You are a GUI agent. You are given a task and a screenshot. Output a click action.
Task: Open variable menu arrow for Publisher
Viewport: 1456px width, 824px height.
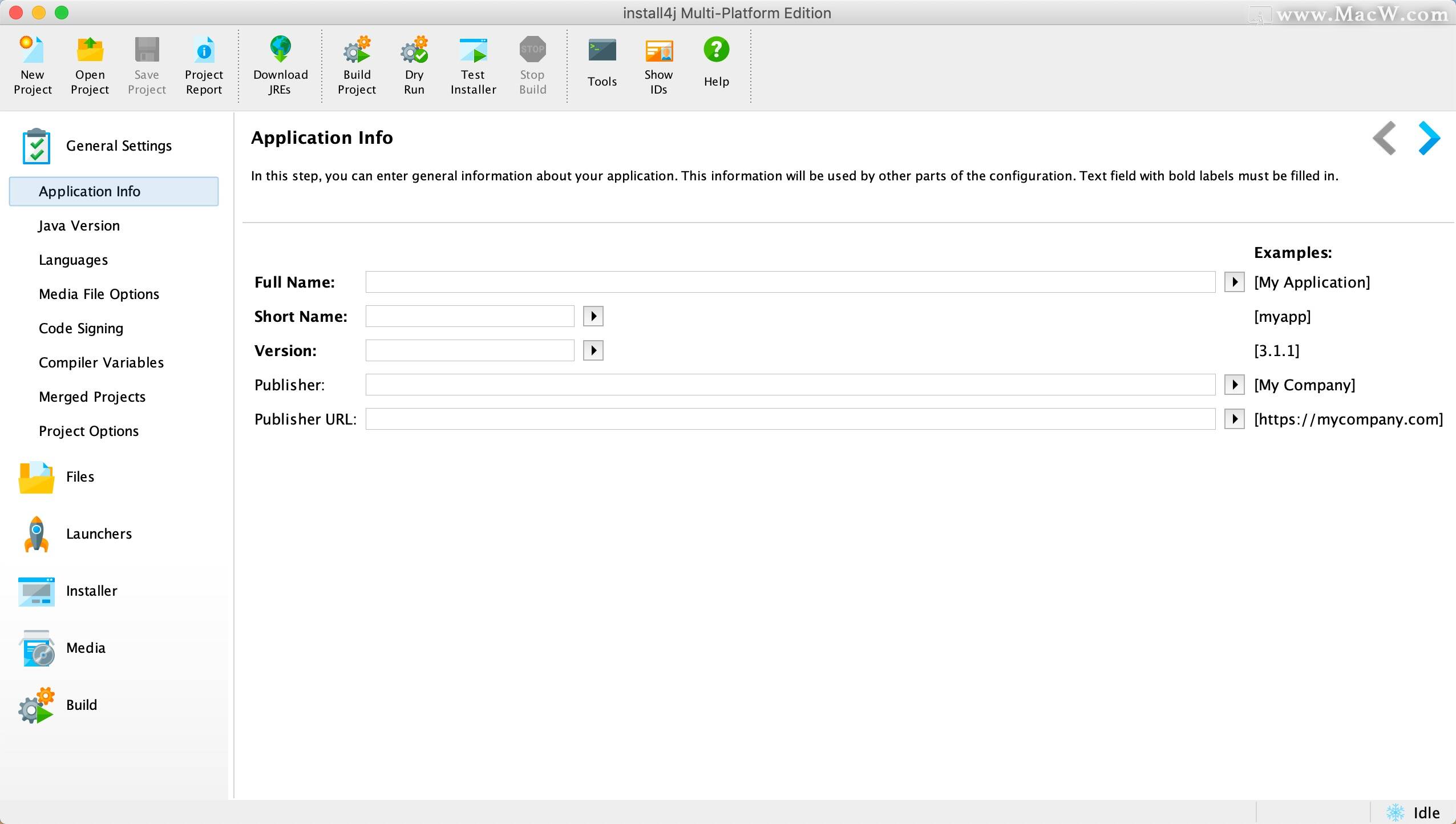click(1235, 385)
